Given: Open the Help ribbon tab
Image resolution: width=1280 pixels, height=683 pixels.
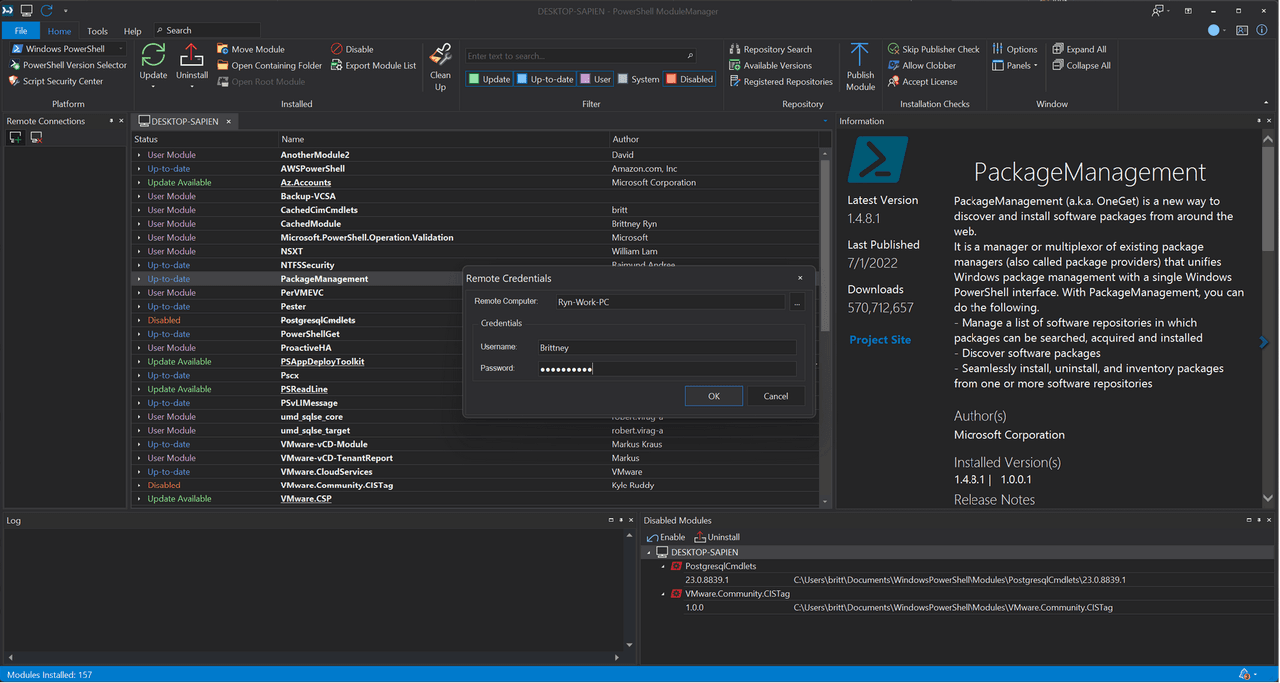Looking at the screenshot, I should point(132,31).
